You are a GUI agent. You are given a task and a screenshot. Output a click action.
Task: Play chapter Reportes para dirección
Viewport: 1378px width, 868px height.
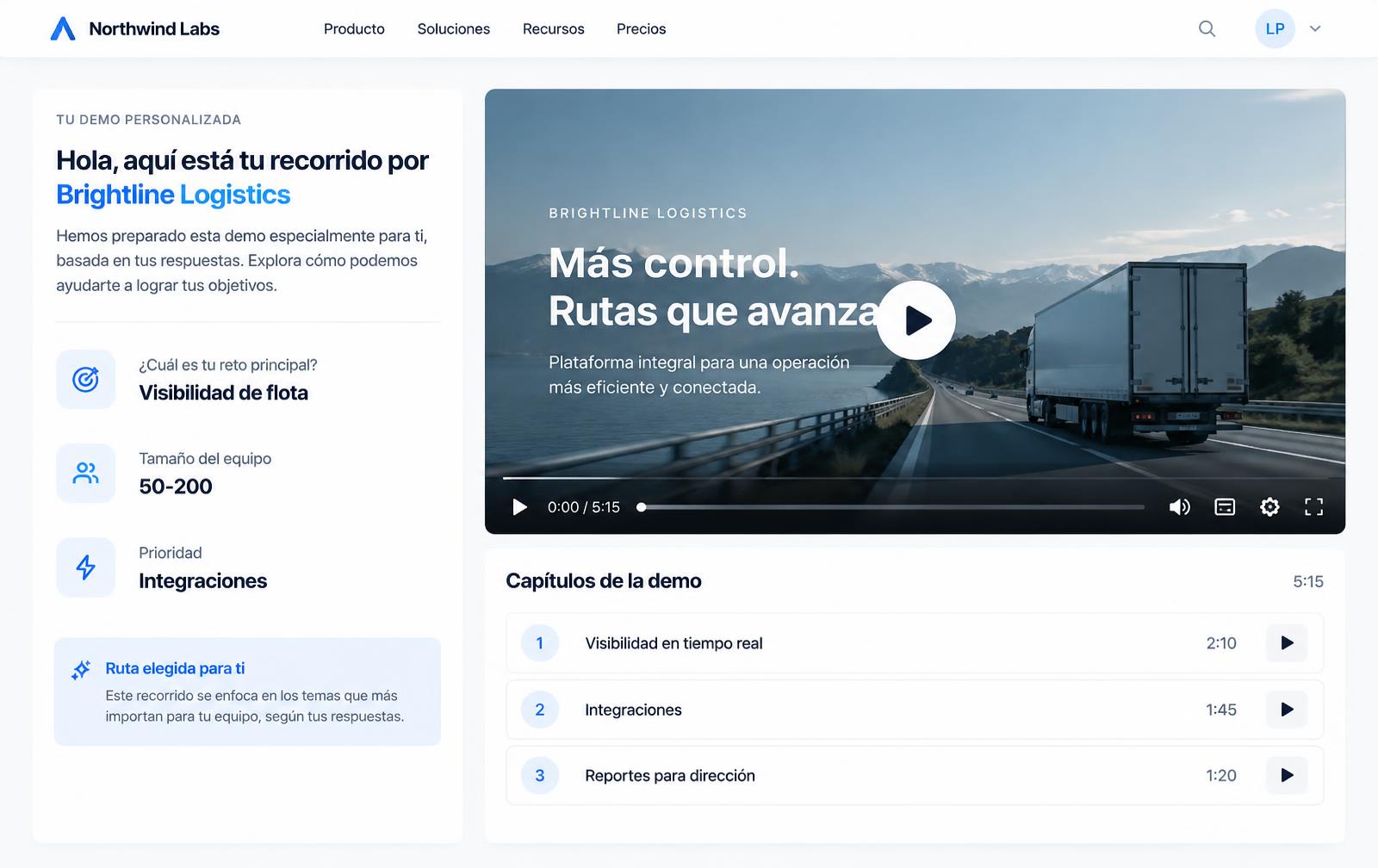(x=1287, y=775)
